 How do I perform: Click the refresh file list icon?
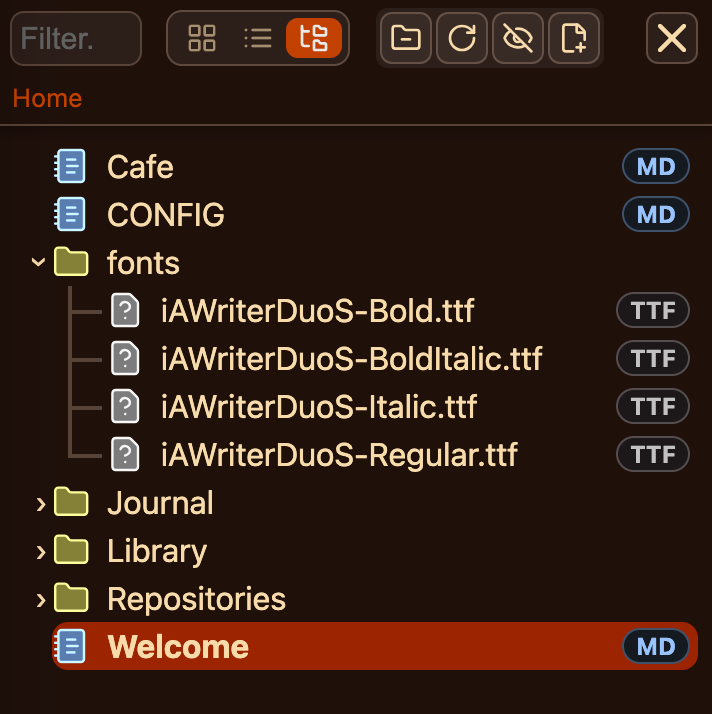click(461, 39)
